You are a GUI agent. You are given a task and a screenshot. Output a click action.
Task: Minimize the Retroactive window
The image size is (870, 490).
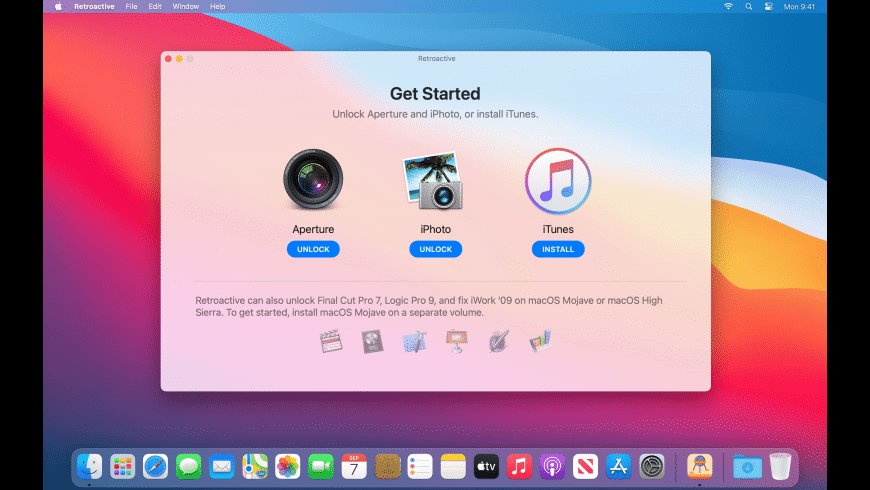coord(179,59)
